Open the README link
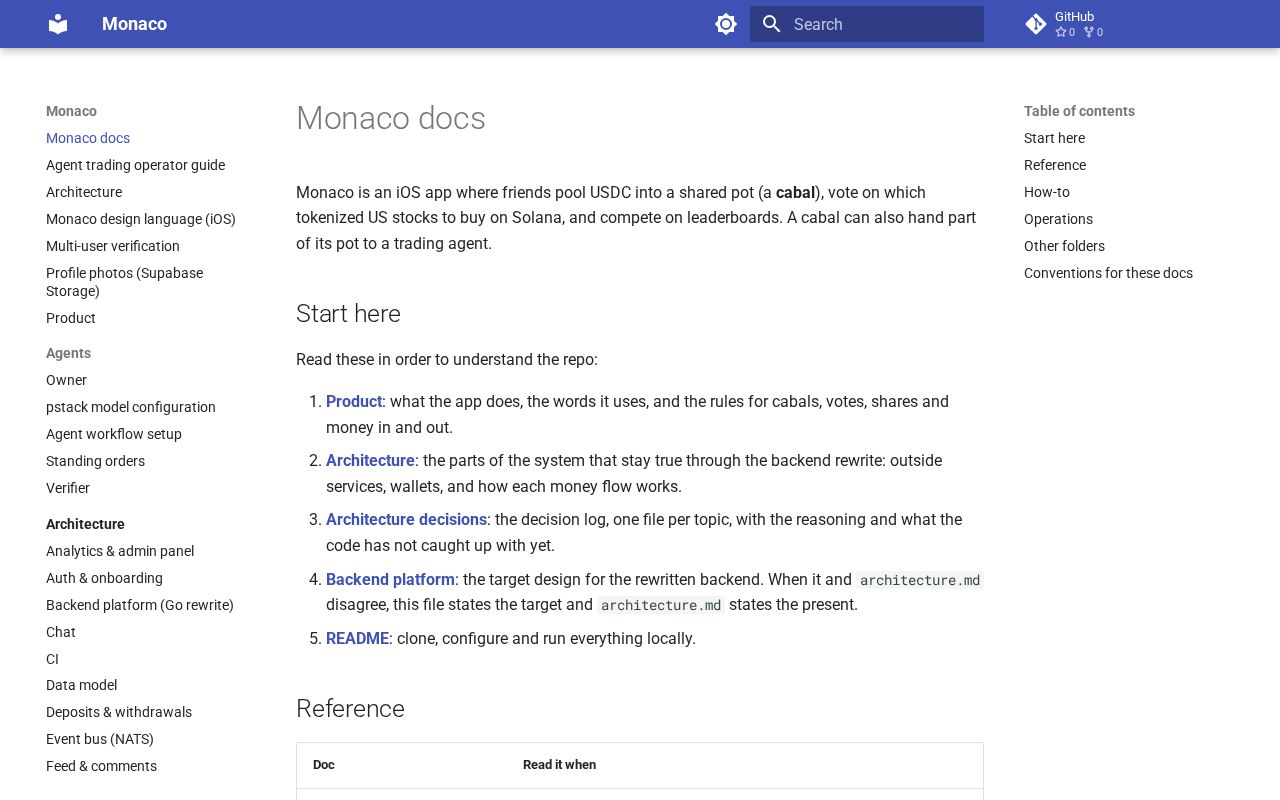Viewport: 1280px width, 800px height. (357, 638)
